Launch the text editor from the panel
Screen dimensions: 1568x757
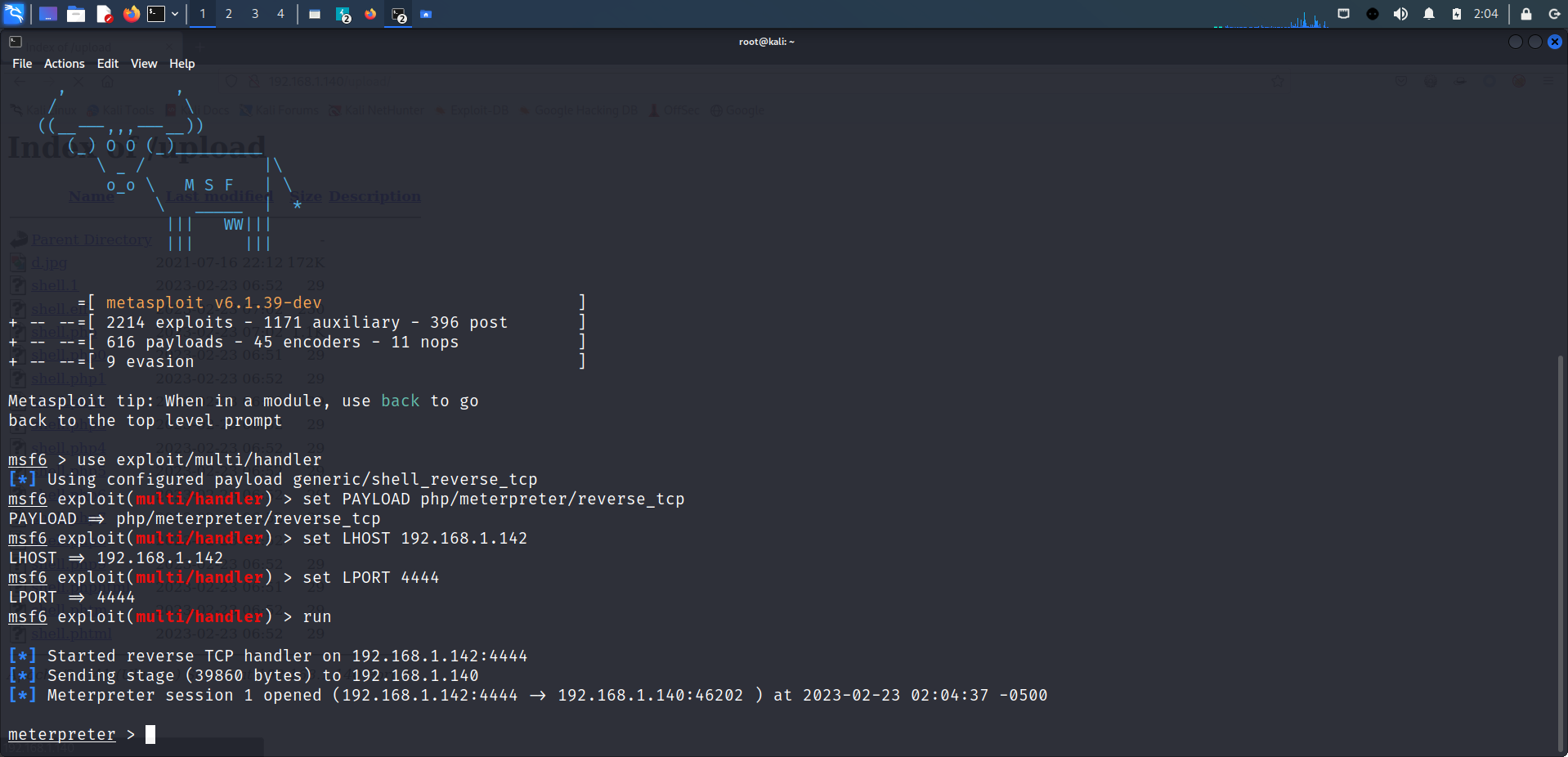pyautogui.click(x=104, y=14)
